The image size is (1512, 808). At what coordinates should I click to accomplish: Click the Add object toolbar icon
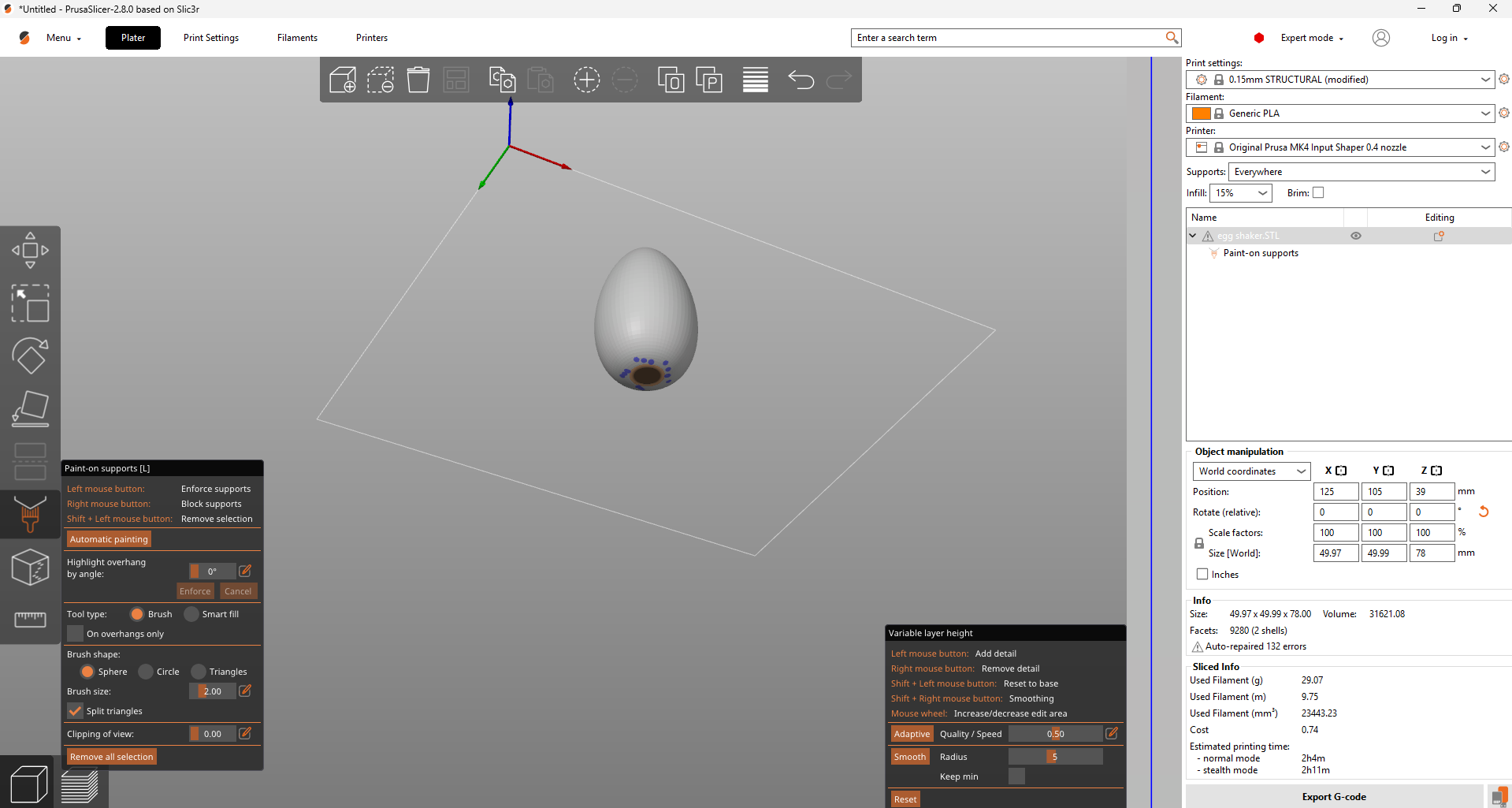click(x=343, y=80)
